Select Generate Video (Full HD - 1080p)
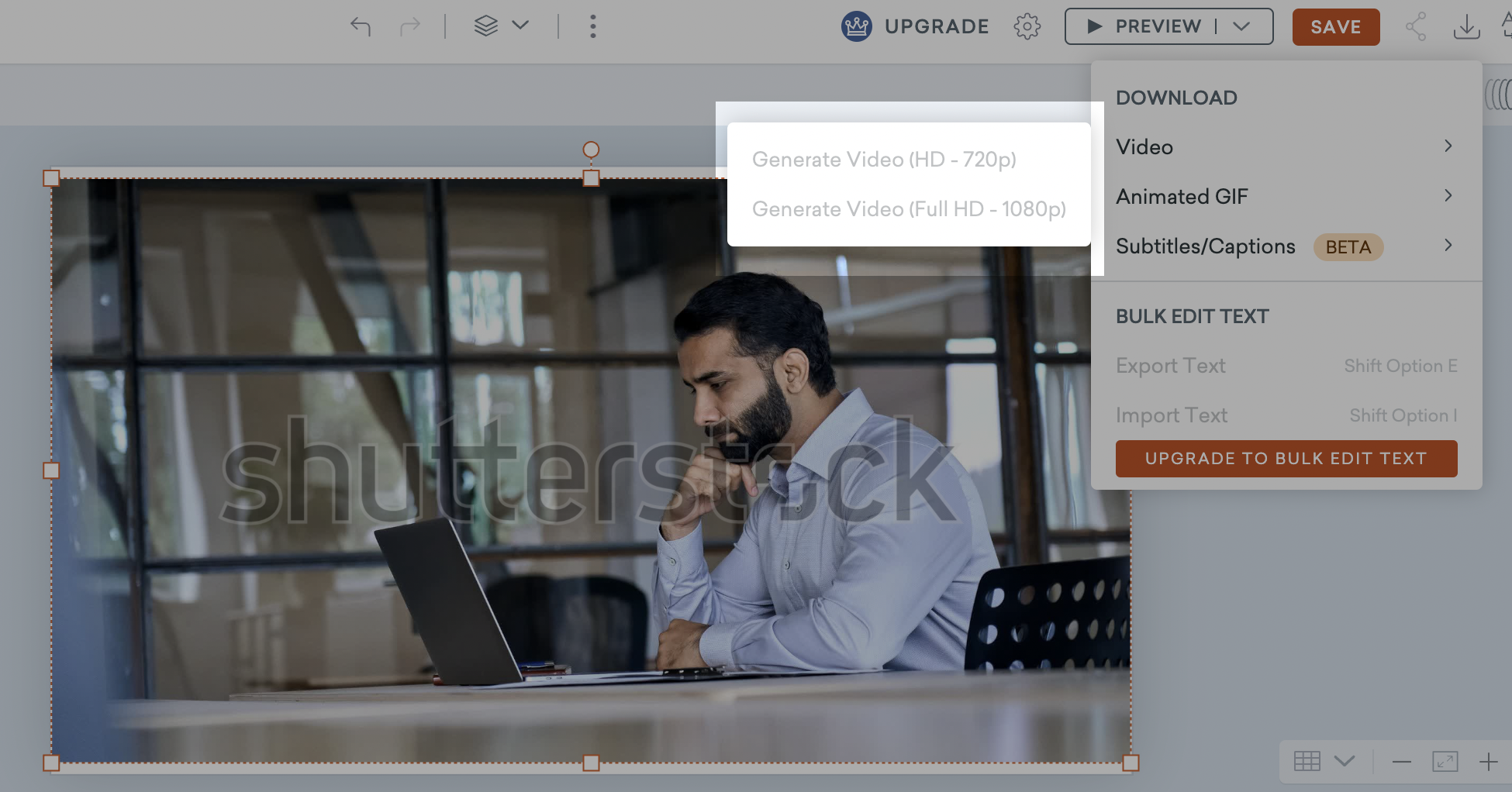 [909, 209]
